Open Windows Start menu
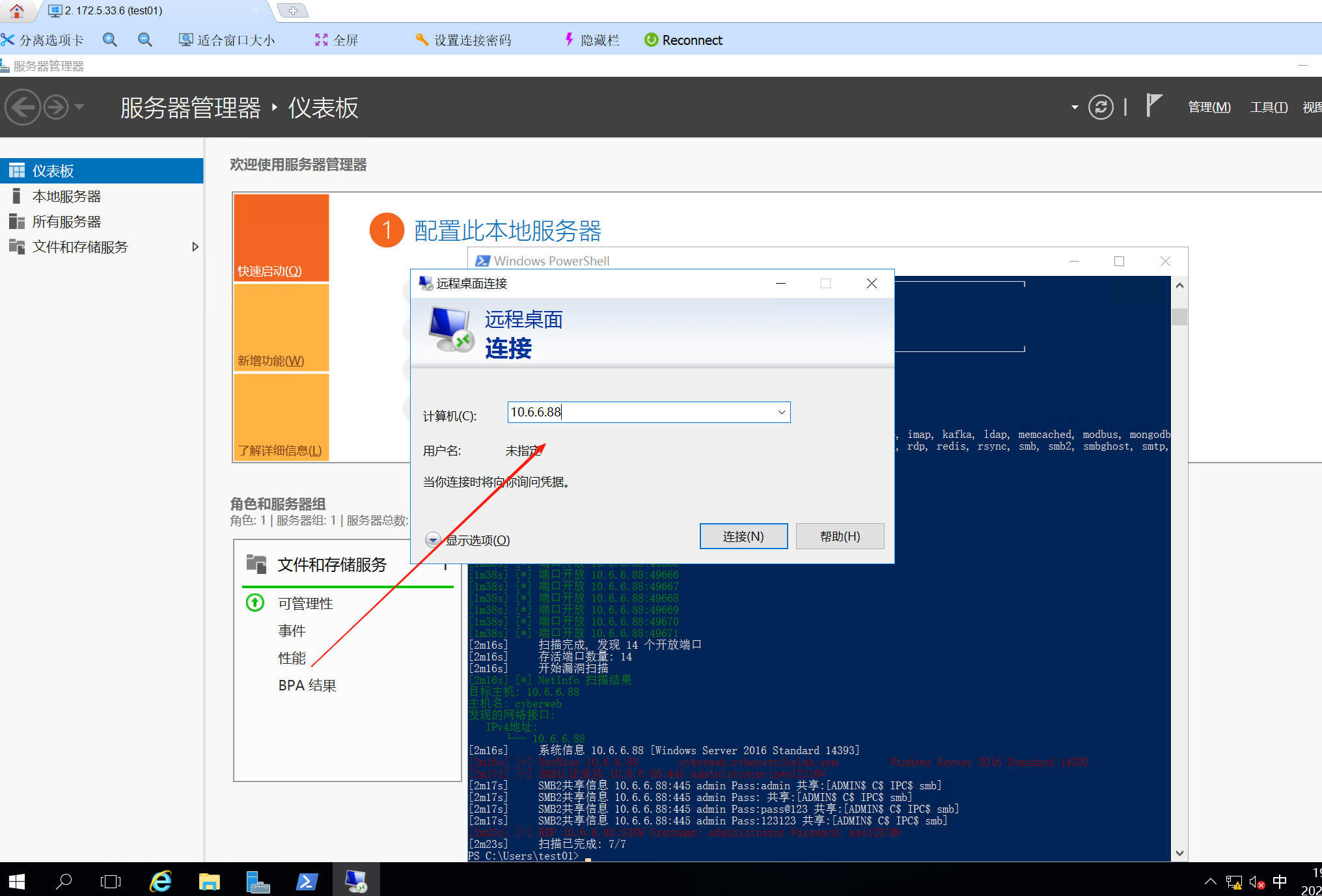The image size is (1322, 896). pos(16,881)
